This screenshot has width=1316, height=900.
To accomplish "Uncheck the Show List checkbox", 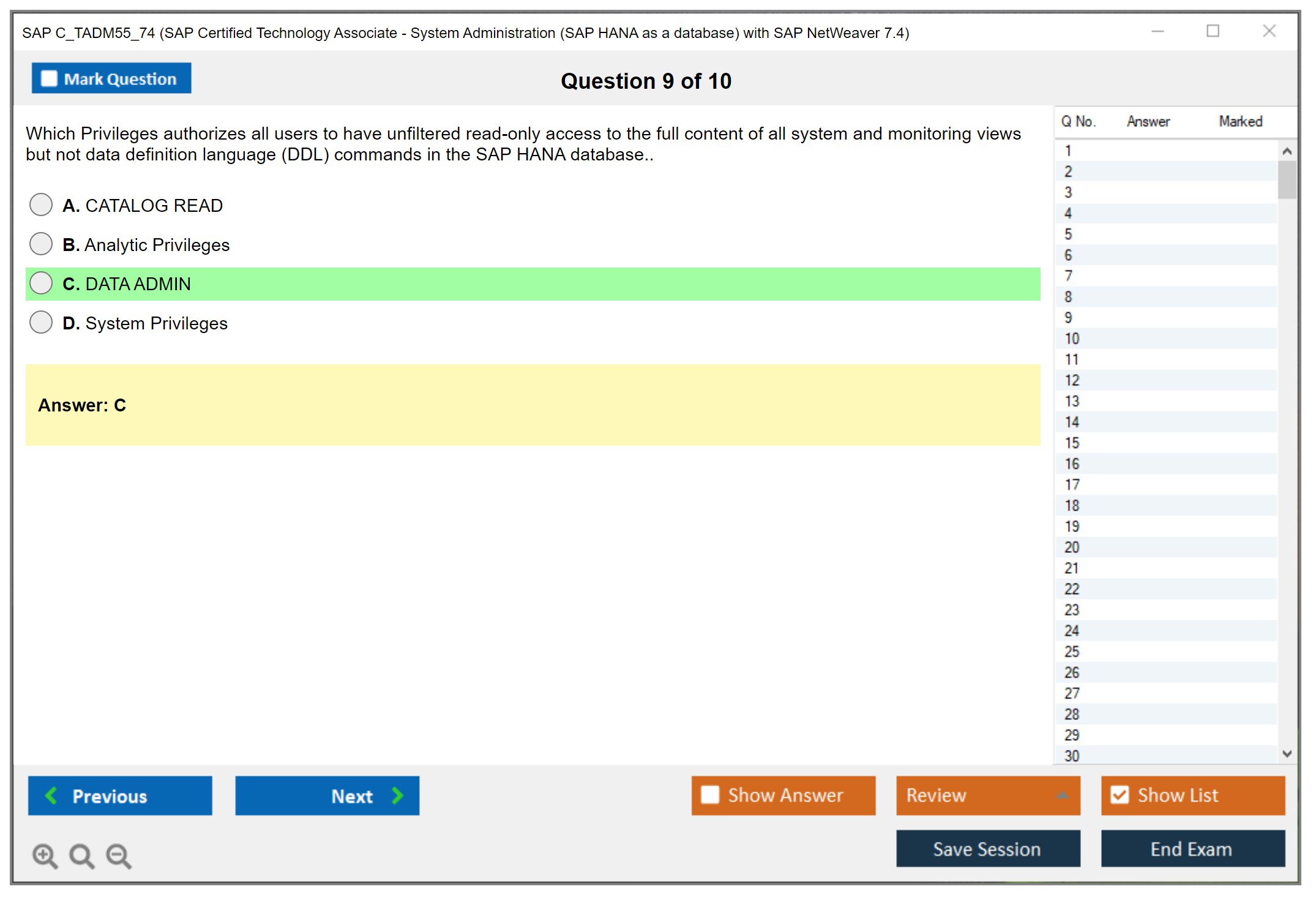I will 1120,795.
